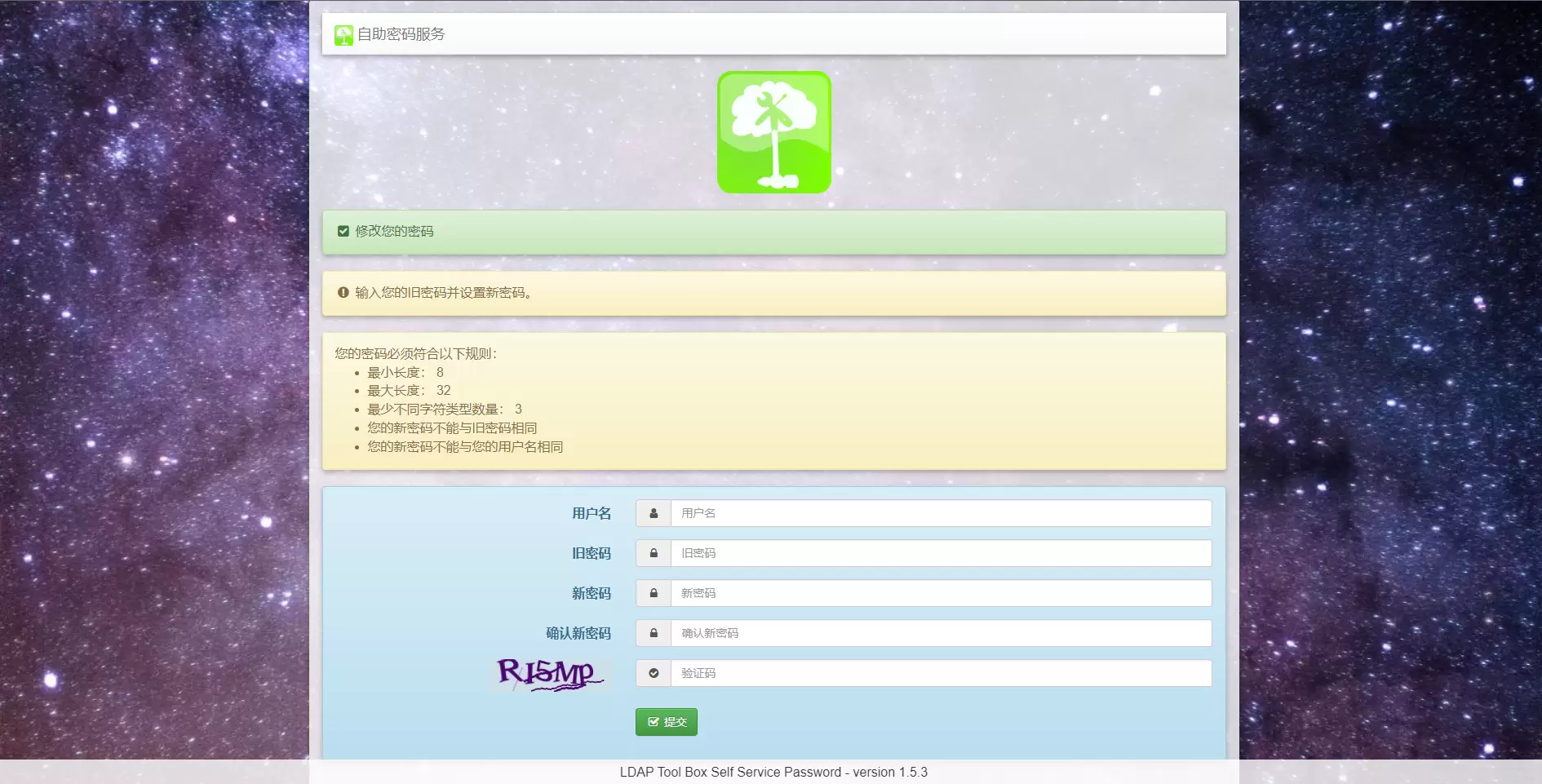Screen dimensions: 1542x784
Task: Focus the 旧密码 input field
Action: [940, 554]
